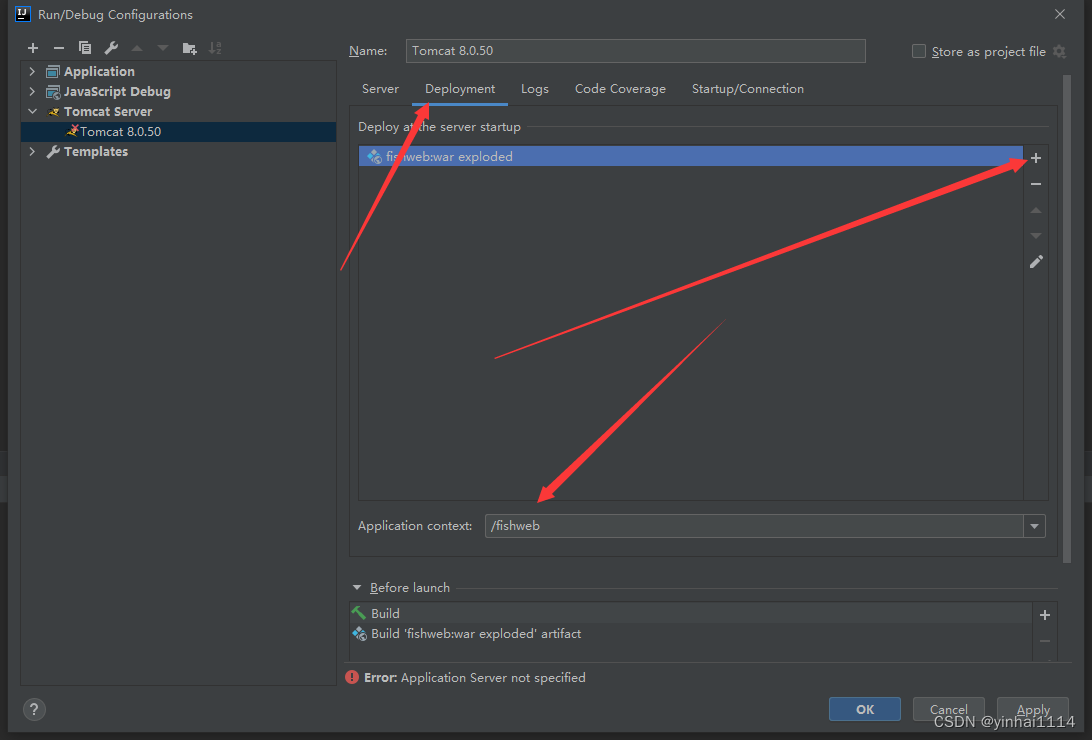Viewport: 1092px width, 740px height.
Task: Select fishweb:war exploded deployment entry
Action: (x=690, y=157)
